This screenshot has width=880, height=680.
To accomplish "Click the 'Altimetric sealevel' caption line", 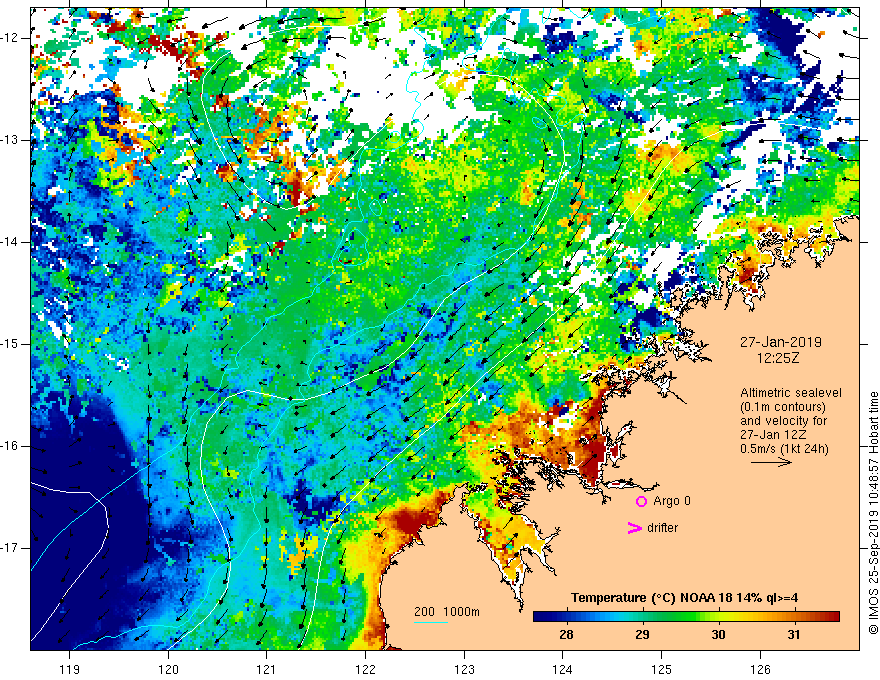I will (791, 393).
